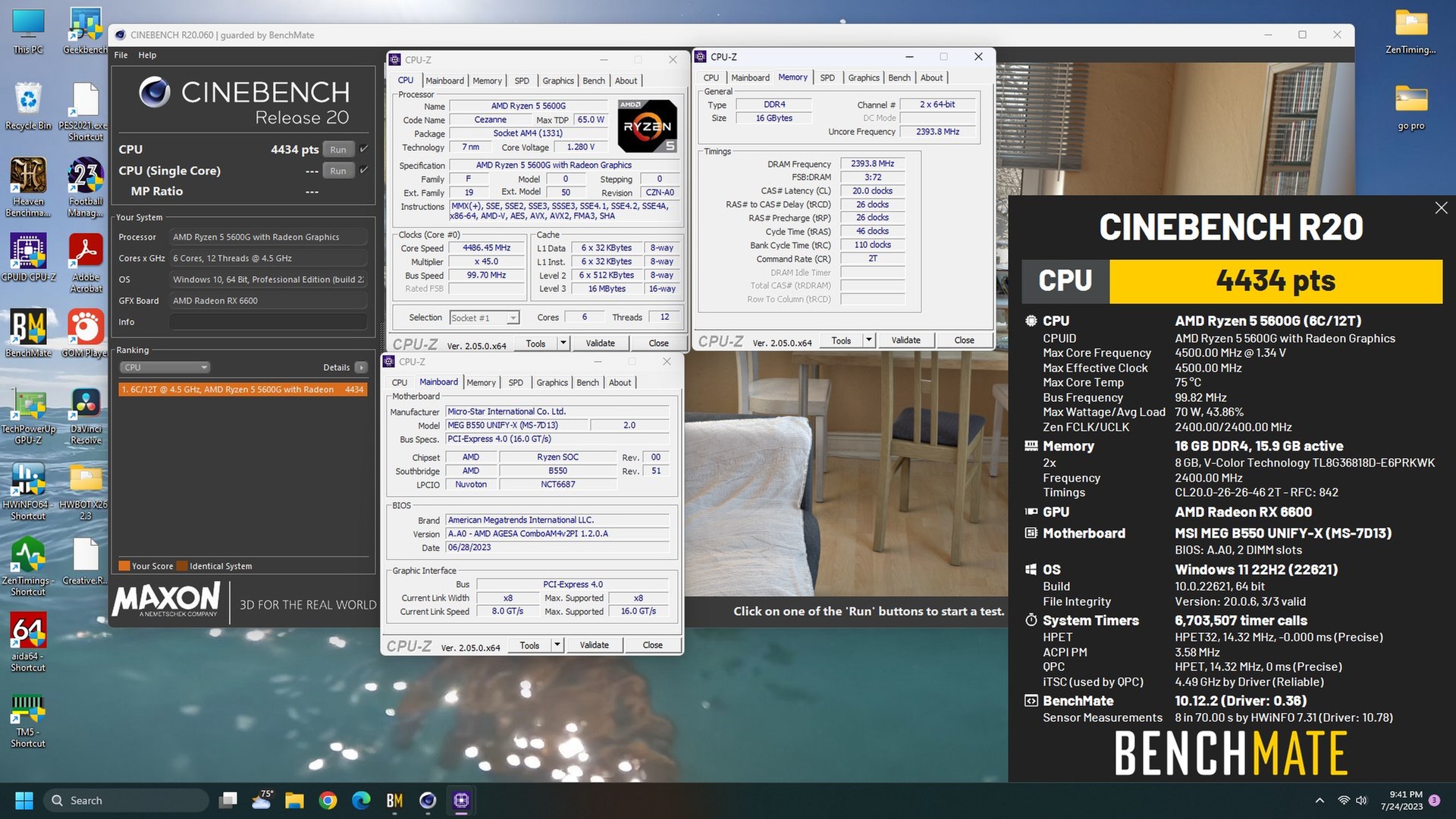The width and height of the screenshot is (1456, 819).
Task: Expand the ranking Details arrow
Action: click(x=361, y=367)
